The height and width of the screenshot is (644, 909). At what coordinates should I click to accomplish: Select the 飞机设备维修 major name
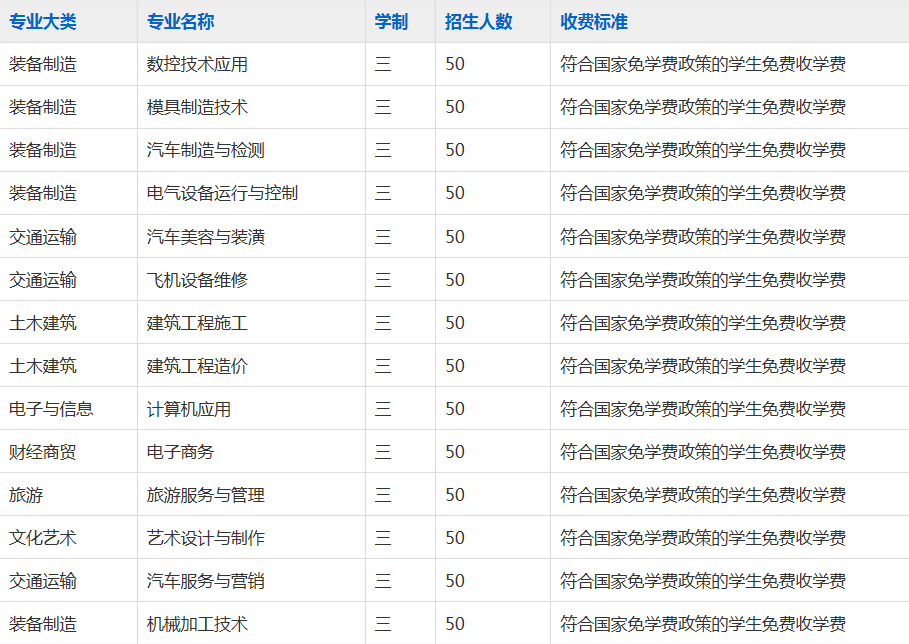point(197,279)
